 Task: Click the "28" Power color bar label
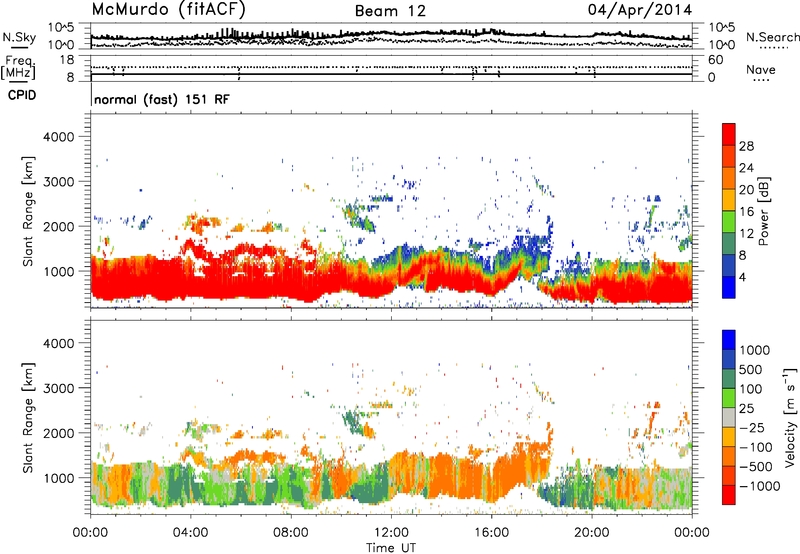click(x=746, y=146)
